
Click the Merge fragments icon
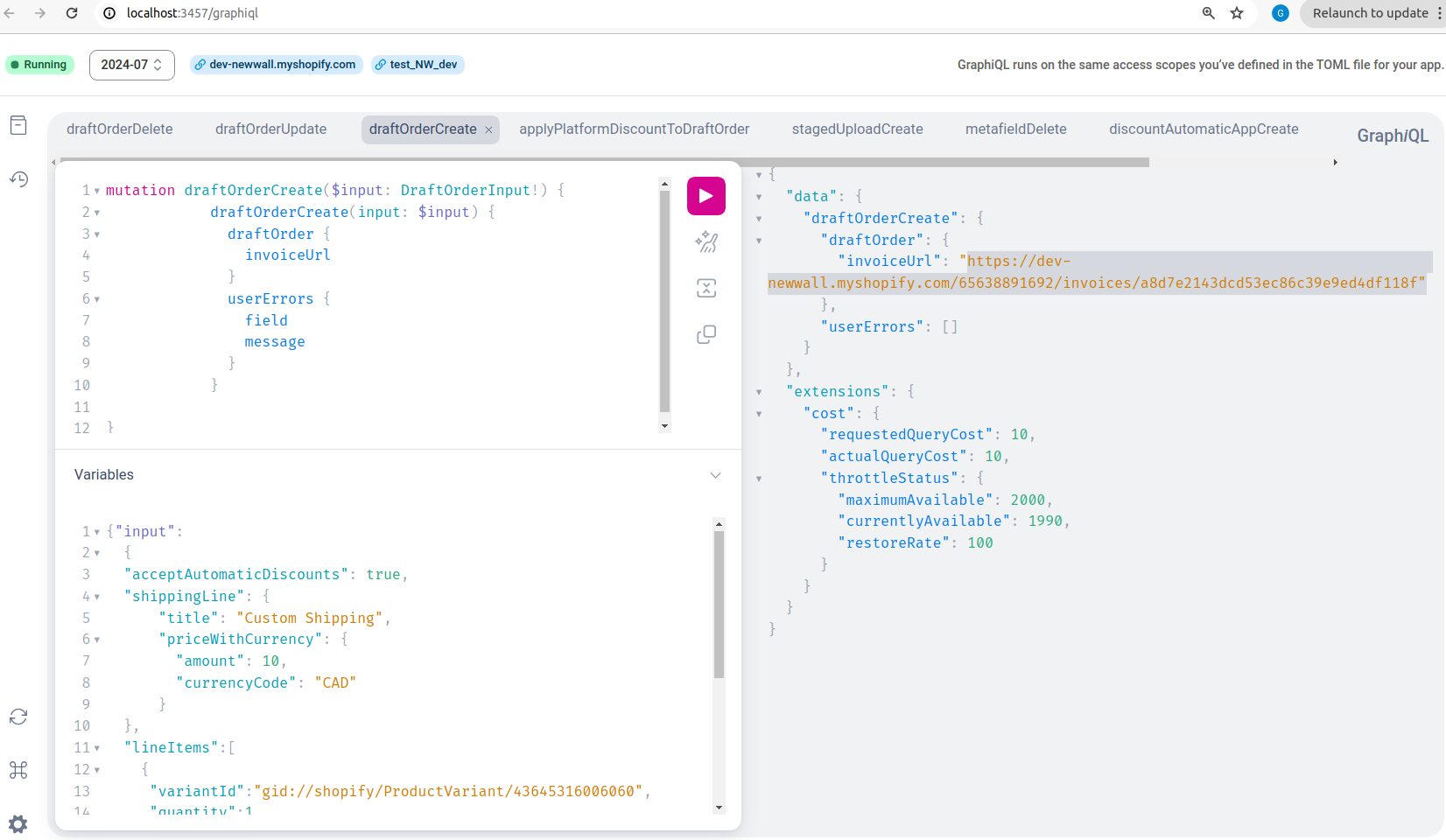point(706,289)
